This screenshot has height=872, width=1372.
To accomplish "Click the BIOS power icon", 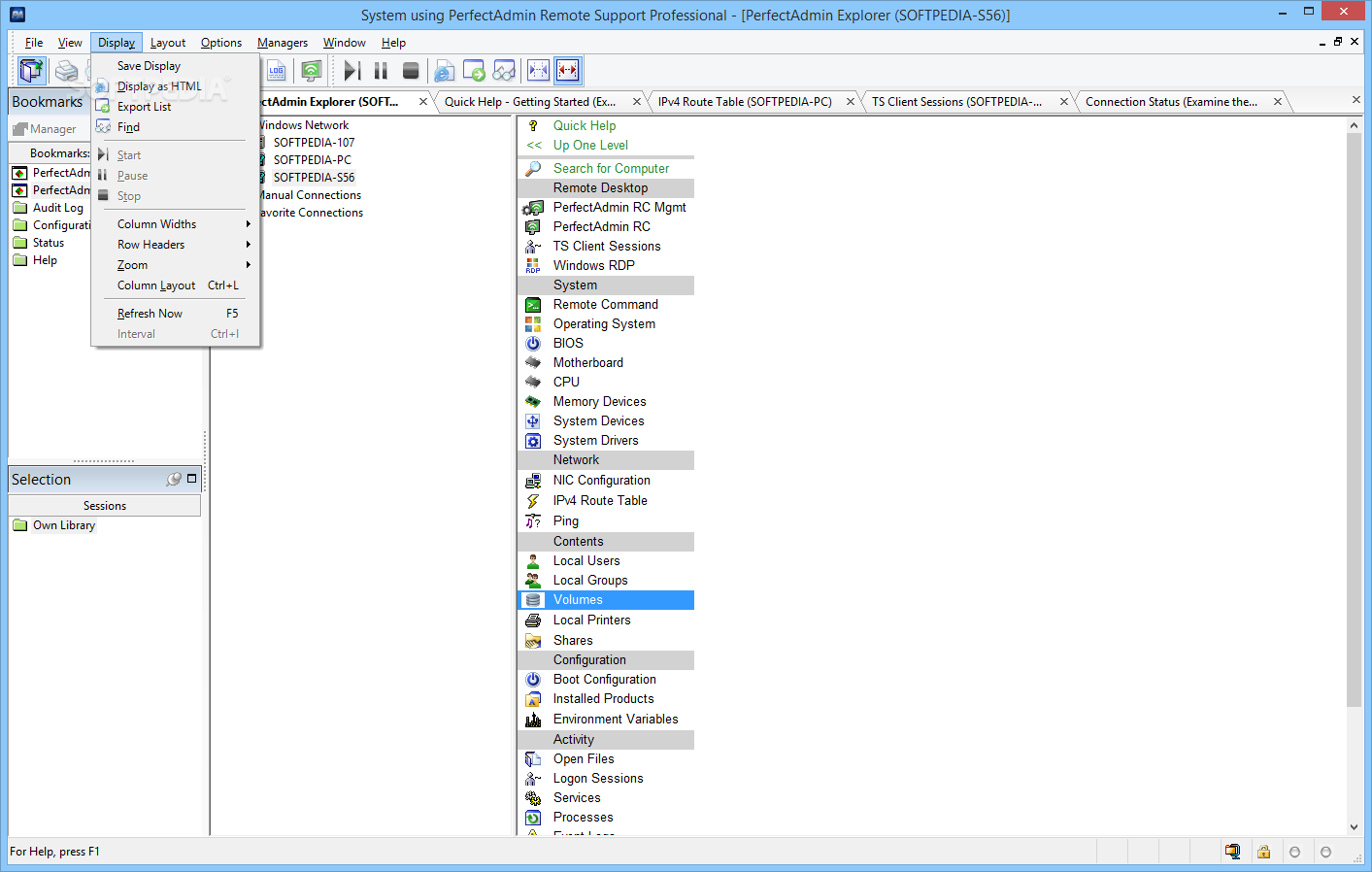I will (x=533, y=343).
